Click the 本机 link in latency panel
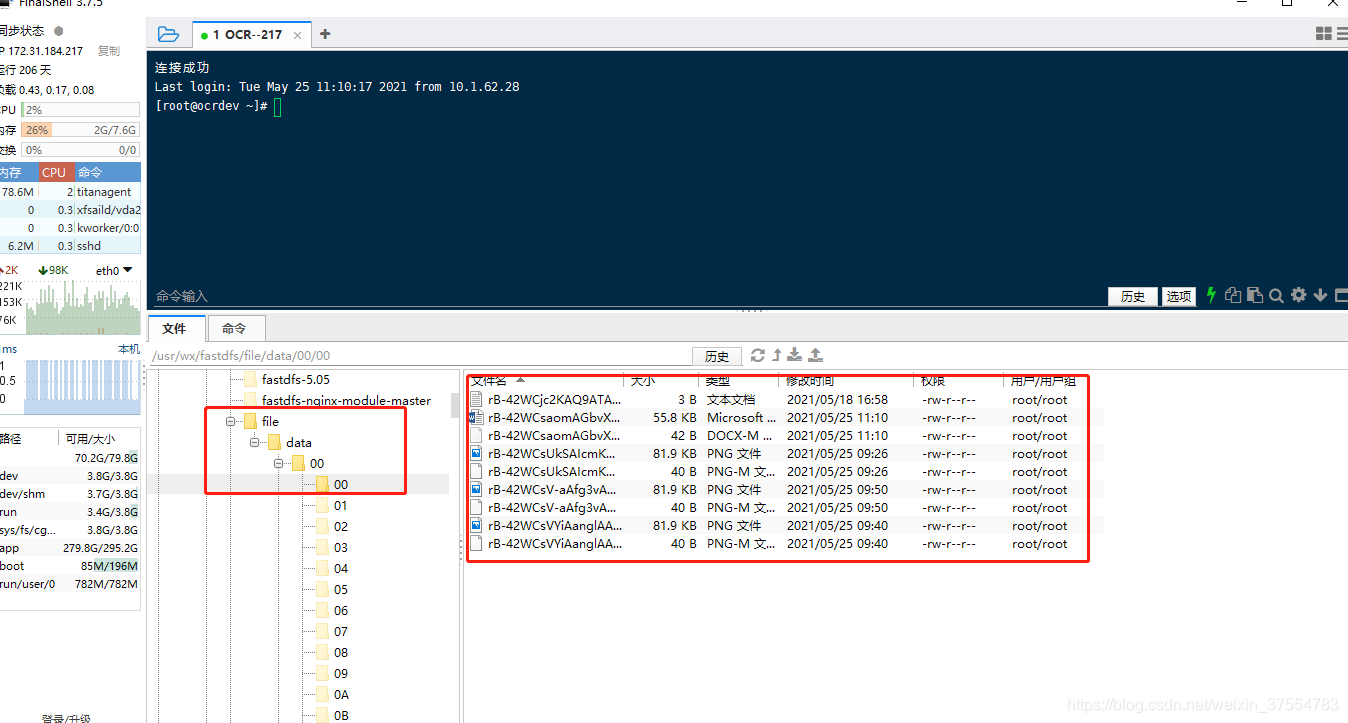This screenshot has width=1348, height=723. (129, 349)
